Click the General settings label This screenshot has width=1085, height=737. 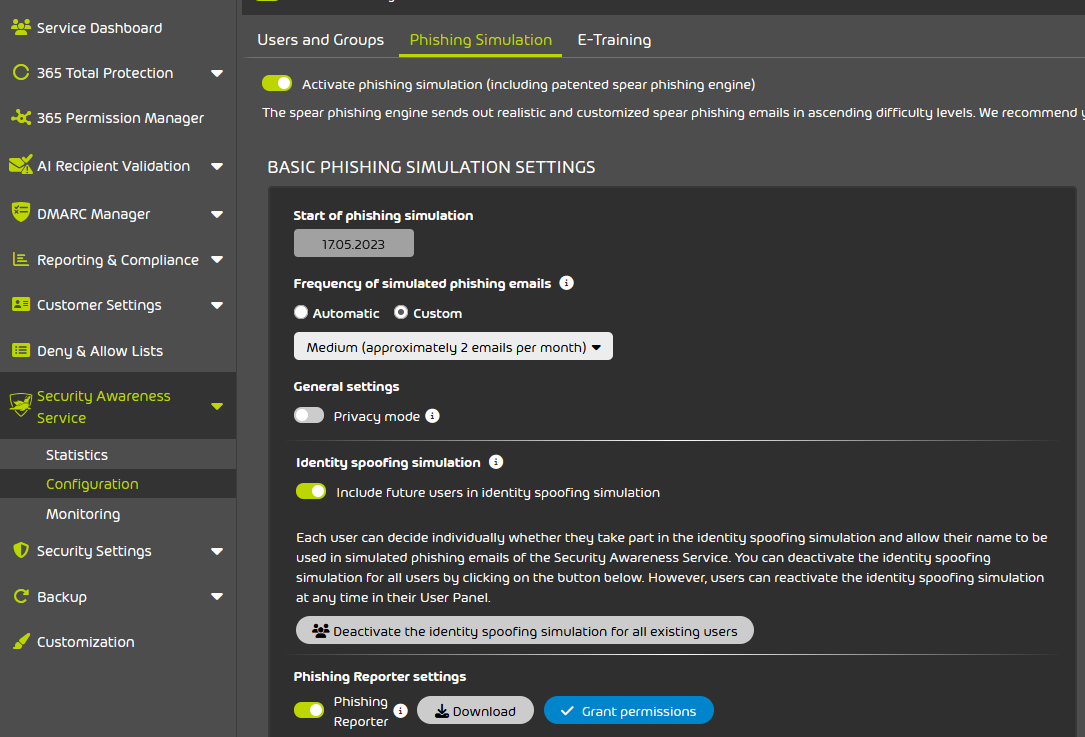point(347,386)
